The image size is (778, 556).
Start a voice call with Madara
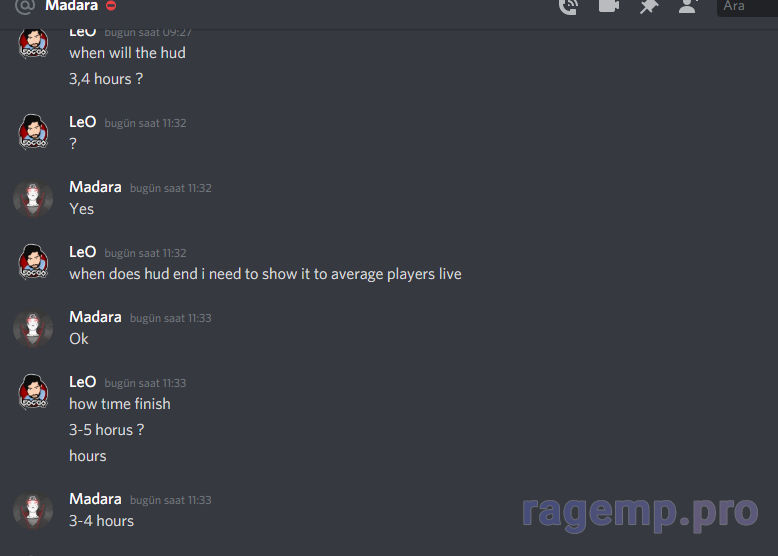(x=569, y=6)
